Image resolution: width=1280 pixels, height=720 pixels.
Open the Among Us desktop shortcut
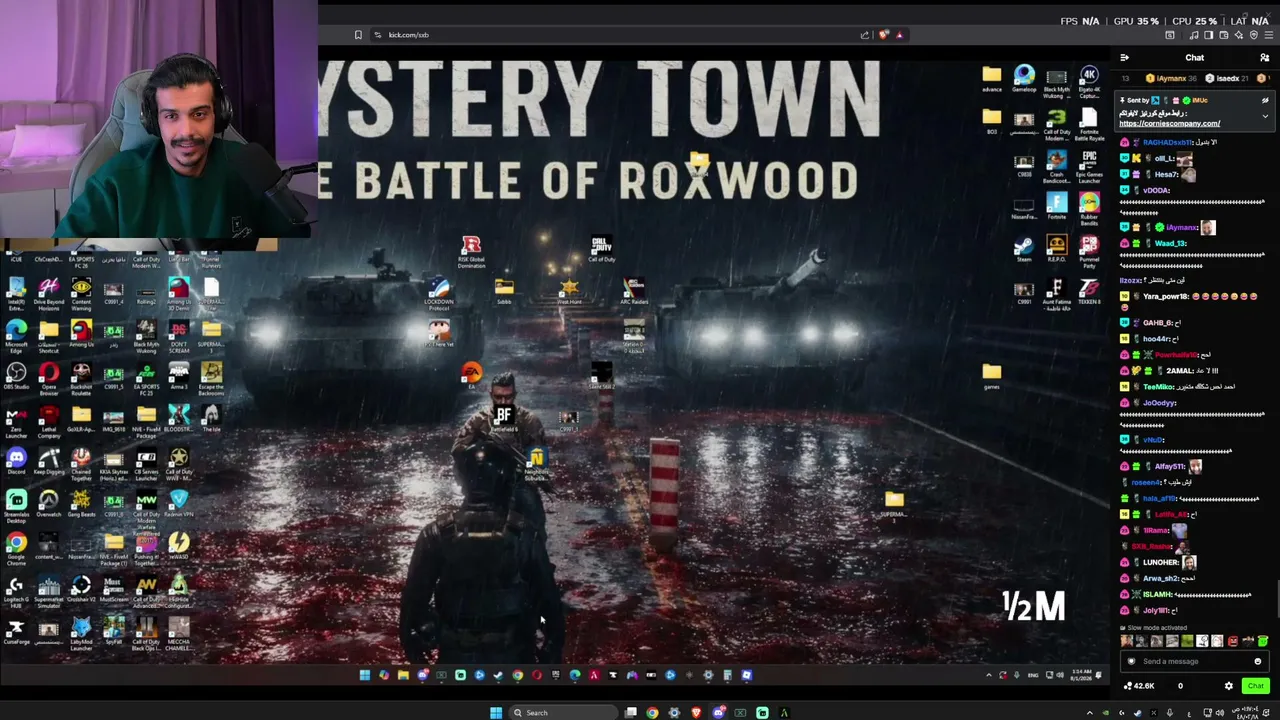pyautogui.click(x=81, y=333)
